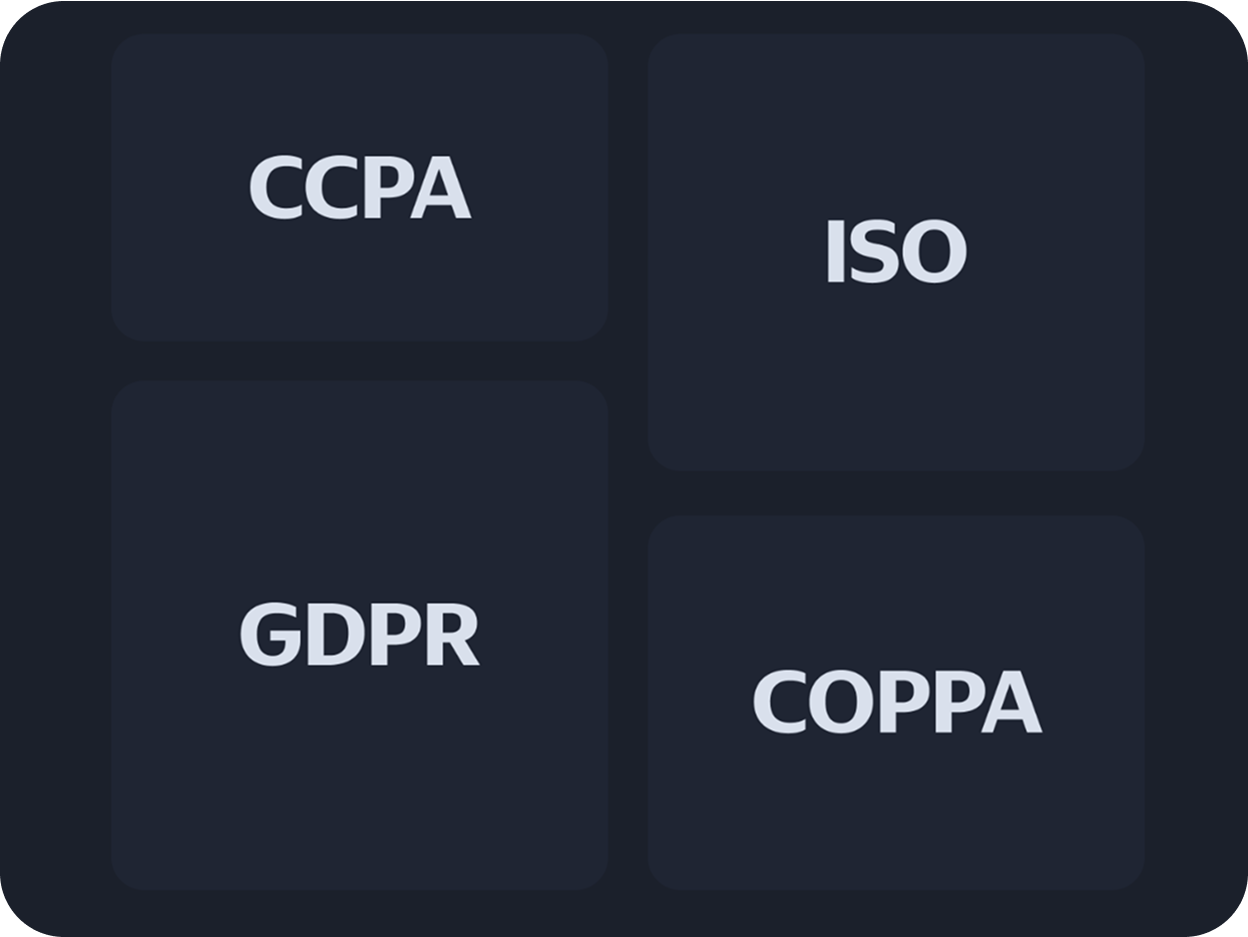The image size is (1248, 937).
Task: Select the California CCPA privacy panel
Action: coord(359,188)
